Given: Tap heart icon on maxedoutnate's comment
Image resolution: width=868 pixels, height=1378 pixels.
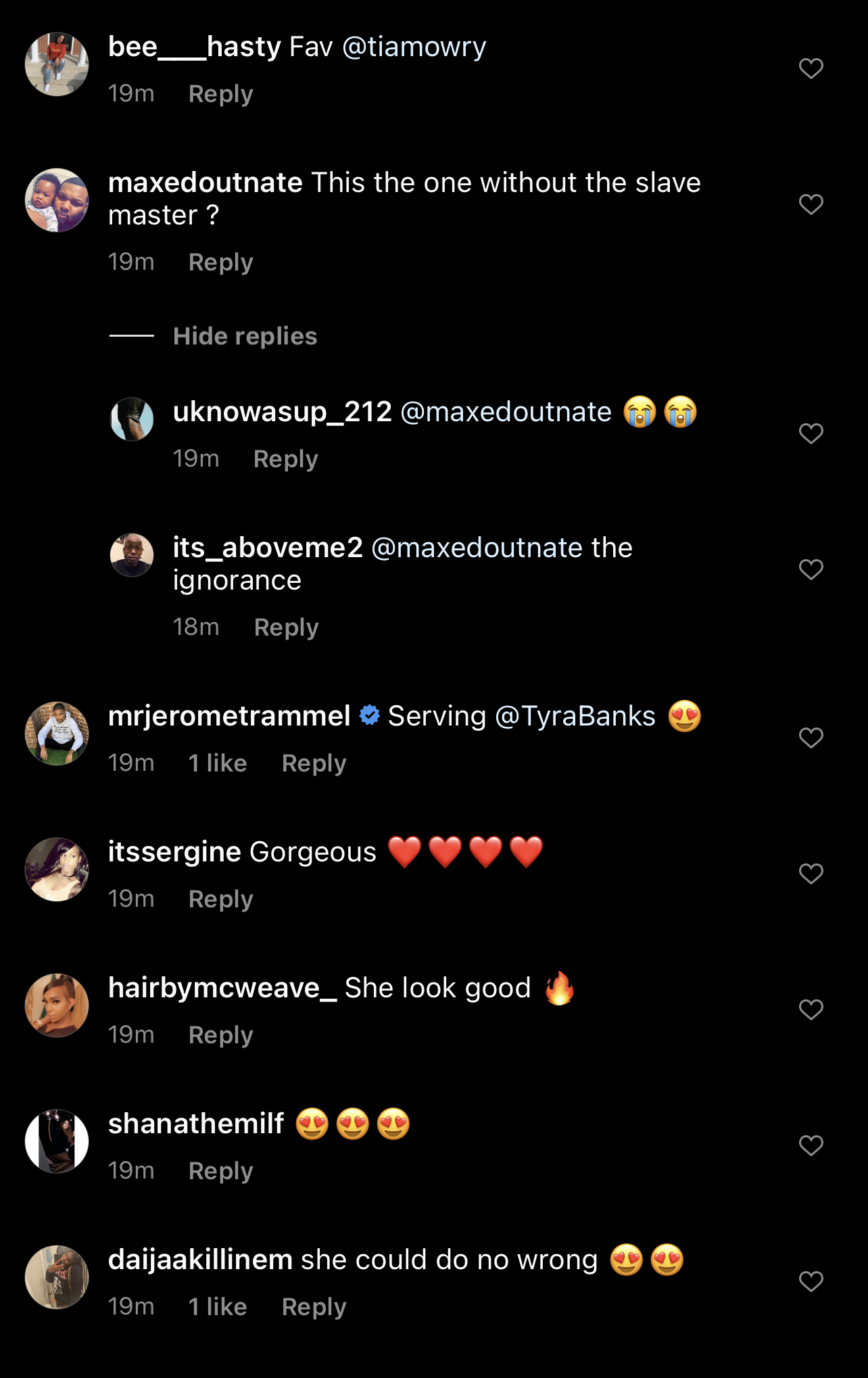Looking at the screenshot, I should pos(811,204).
